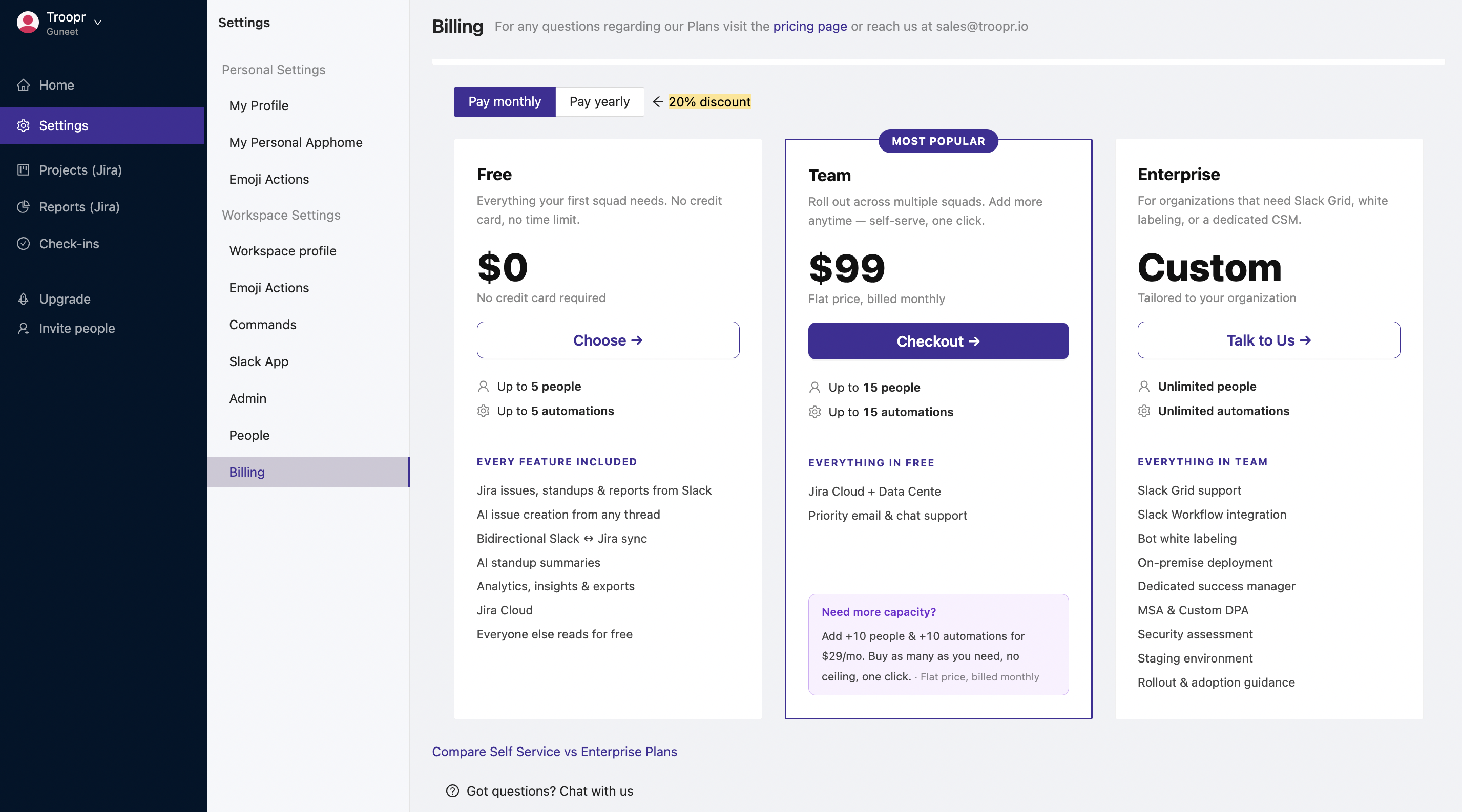Viewport: 1462px width, 812px height.
Task: Open the Slack App settings item
Action: pos(259,361)
